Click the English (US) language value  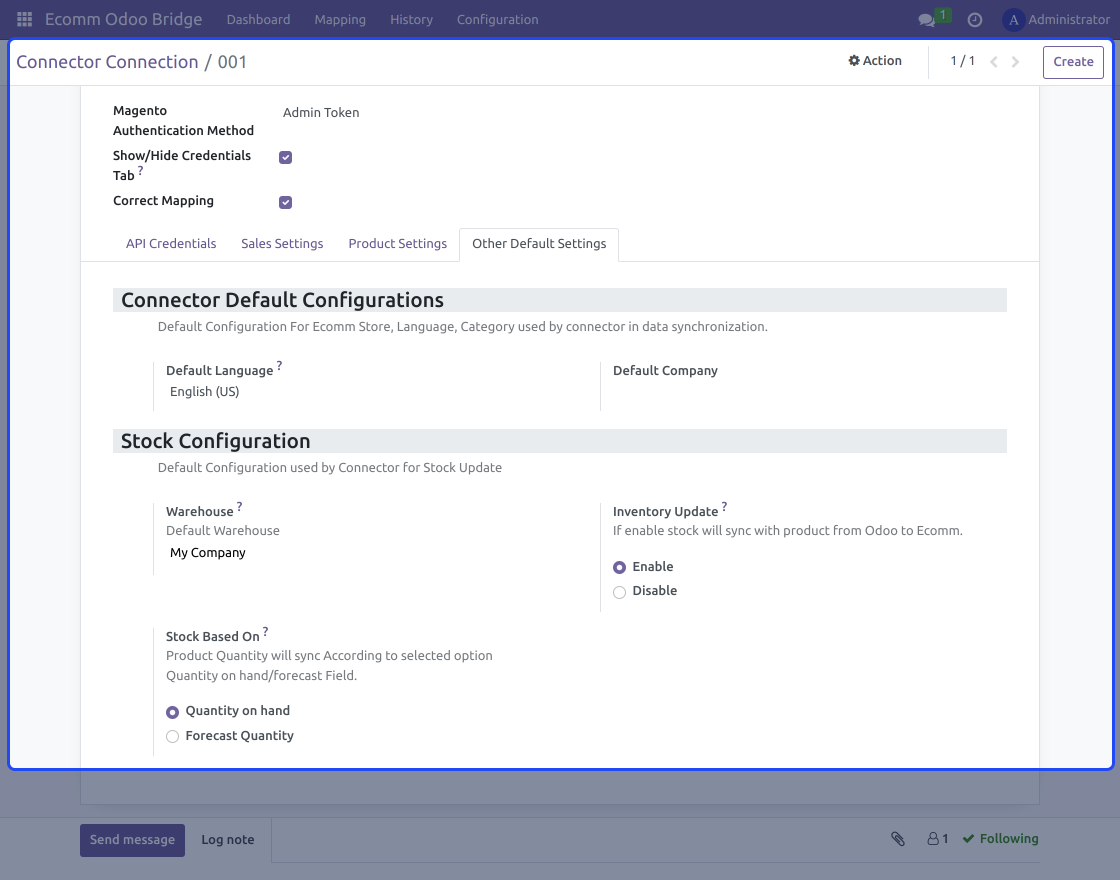pos(205,391)
